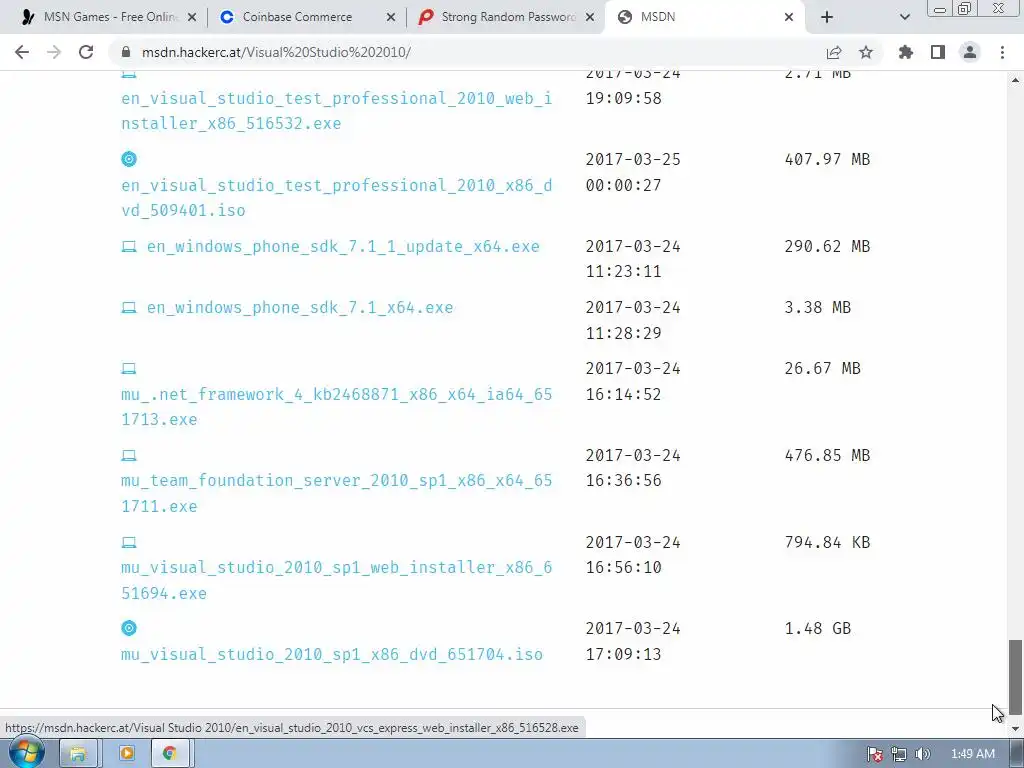Reload the MSDN page
This screenshot has width=1024, height=768.
(86, 52)
